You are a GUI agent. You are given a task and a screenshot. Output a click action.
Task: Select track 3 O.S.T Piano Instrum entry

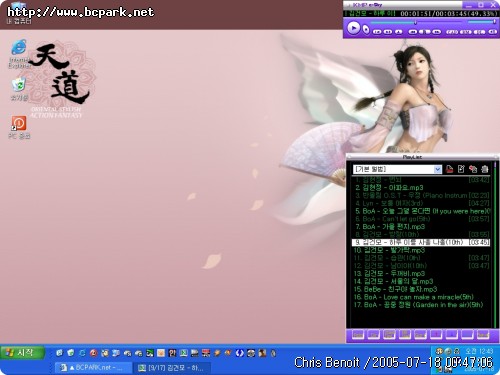(421, 195)
